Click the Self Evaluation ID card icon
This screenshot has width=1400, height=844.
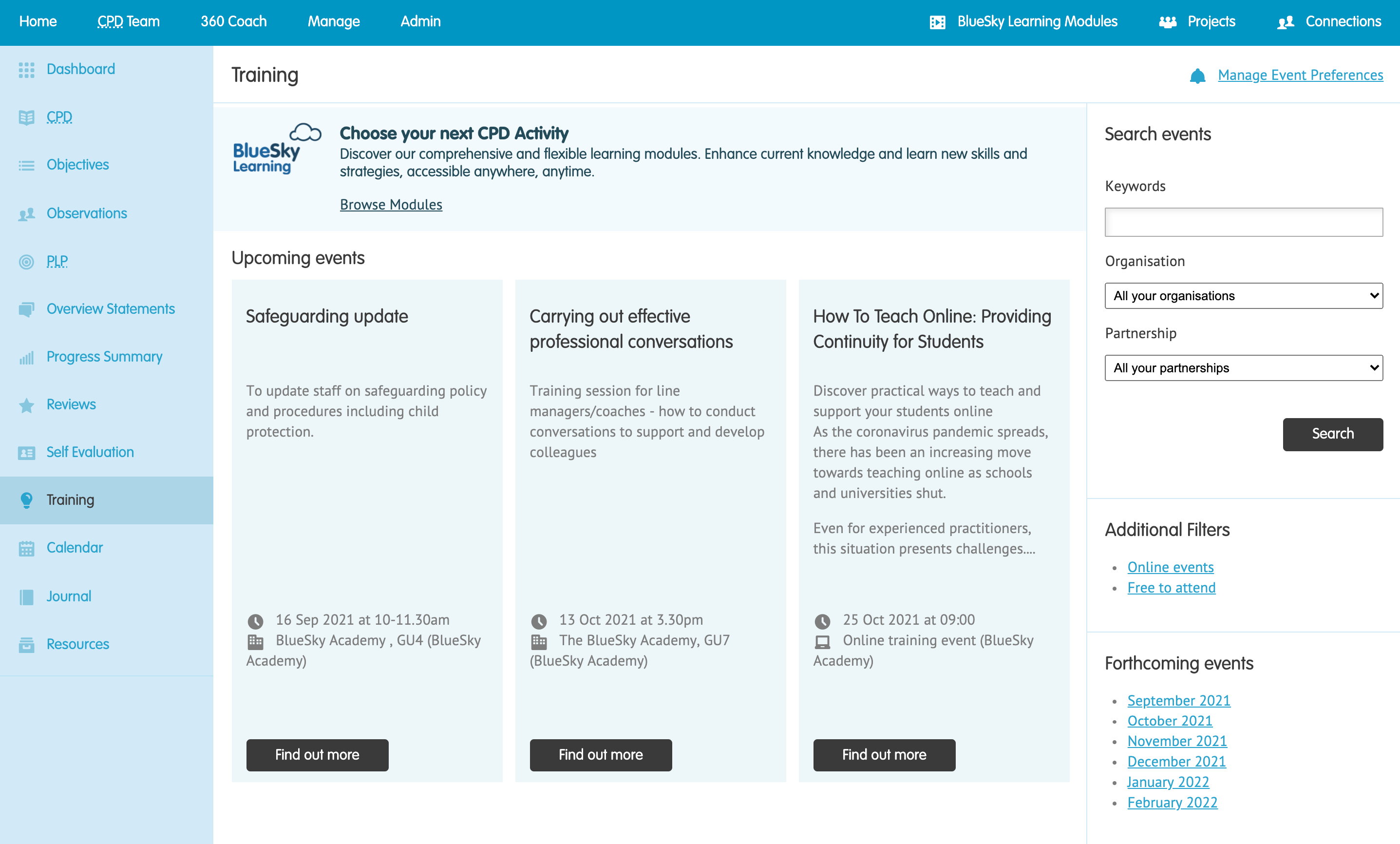[26, 453]
